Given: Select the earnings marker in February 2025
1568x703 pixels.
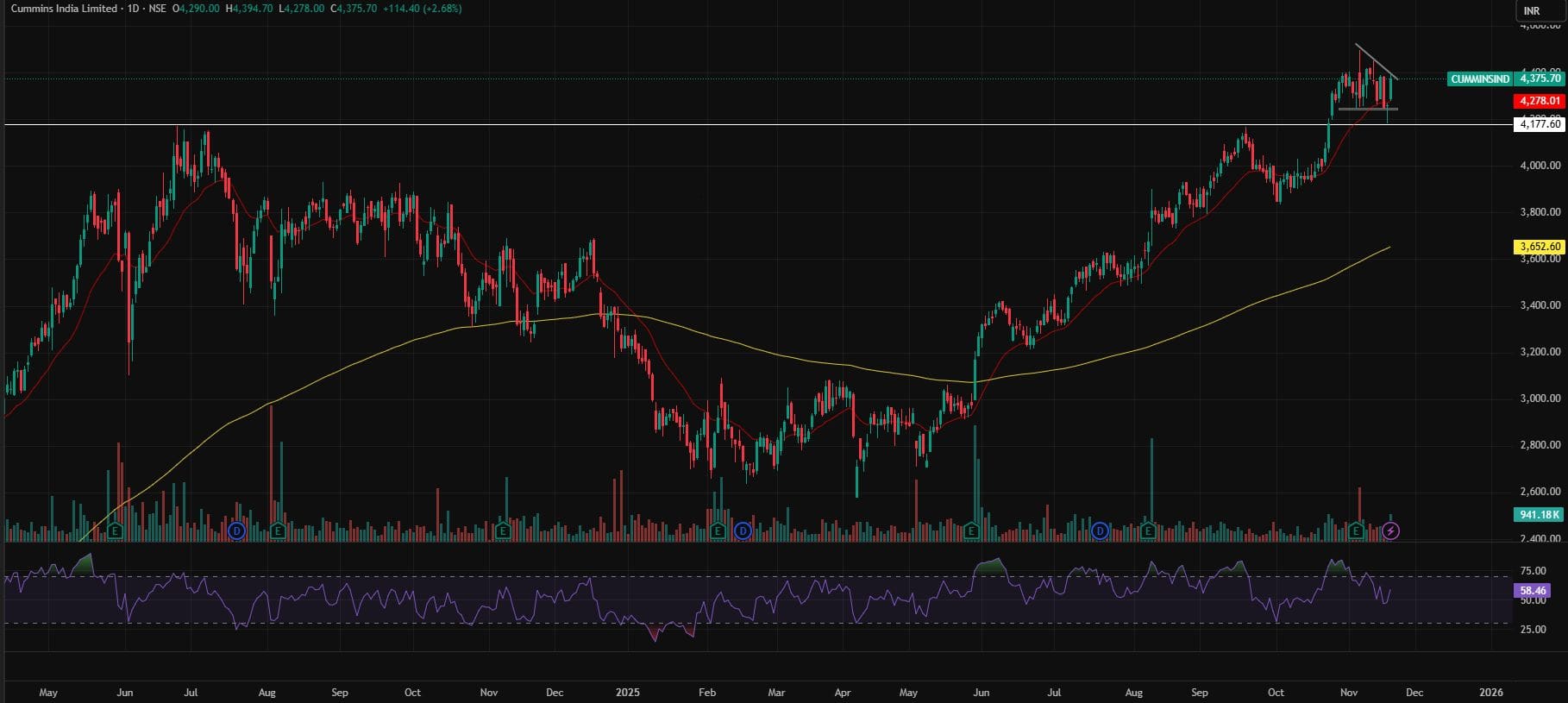Looking at the screenshot, I should pyautogui.click(x=718, y=531).
